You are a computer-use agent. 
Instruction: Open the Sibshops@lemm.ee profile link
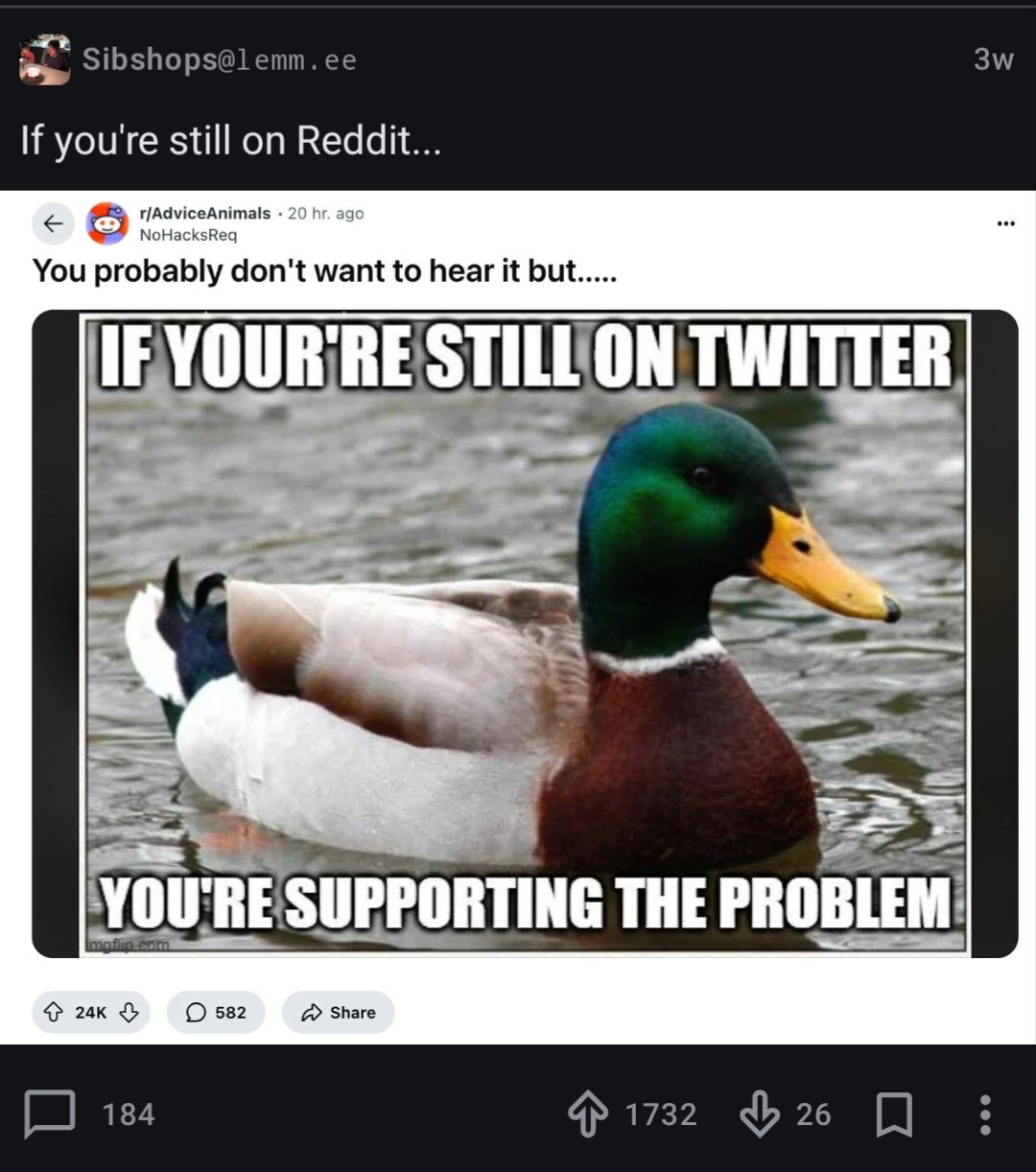click(x=220, y=59)
